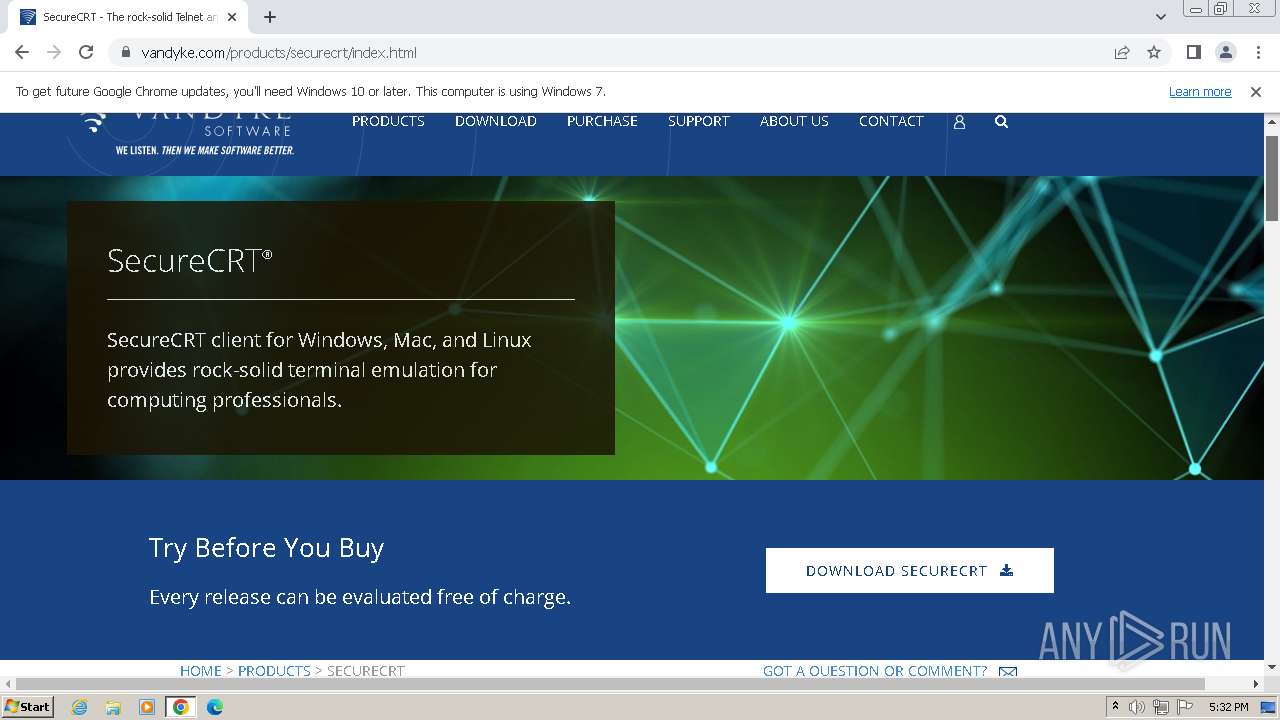Viewport: 1280px width, 720px height.
Task: Close the SecureCRT tab
Action: point(232,17)
